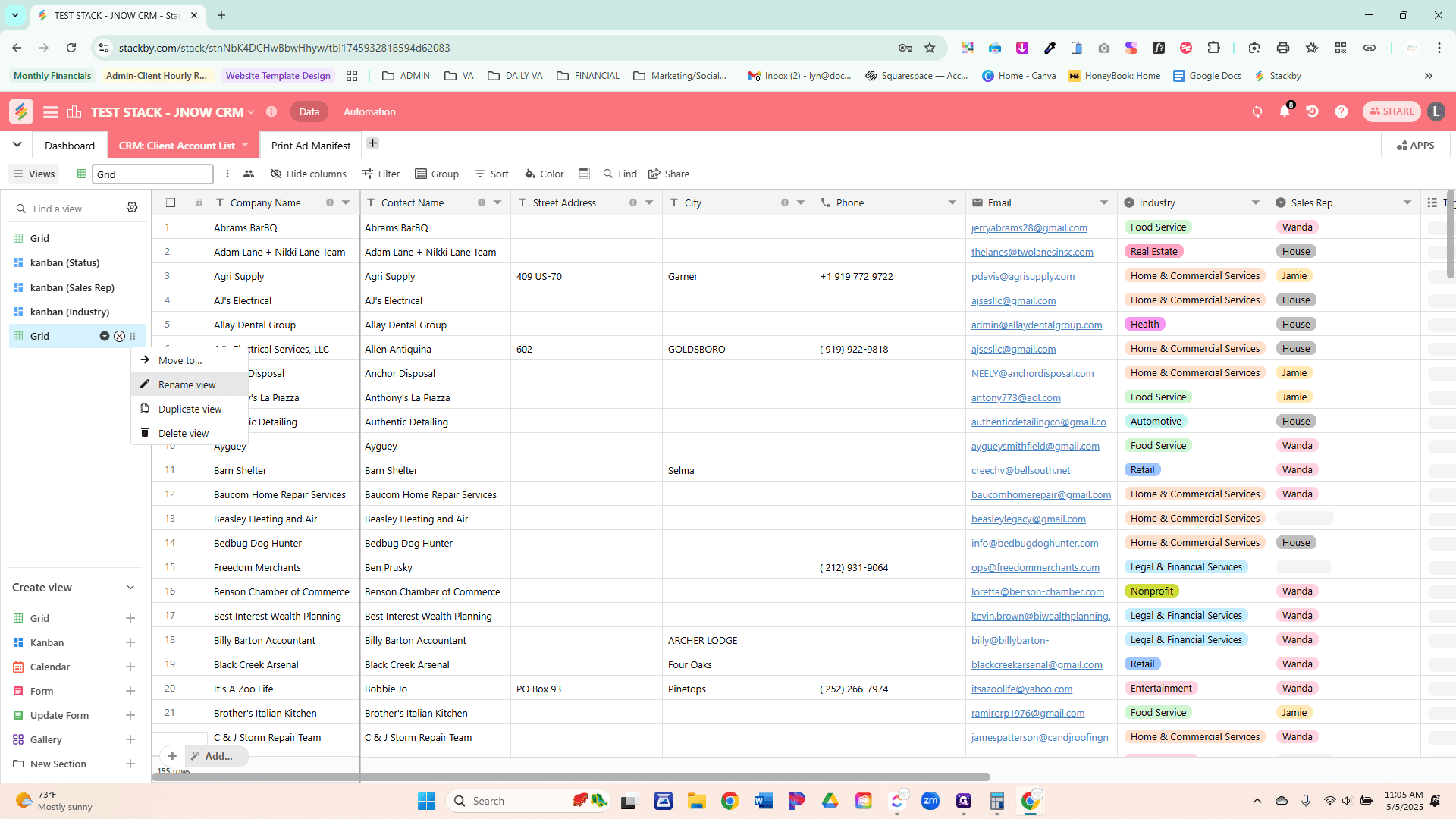Open the Street Address column dropdown
The image size is (1456, 819).
point(649,202)
